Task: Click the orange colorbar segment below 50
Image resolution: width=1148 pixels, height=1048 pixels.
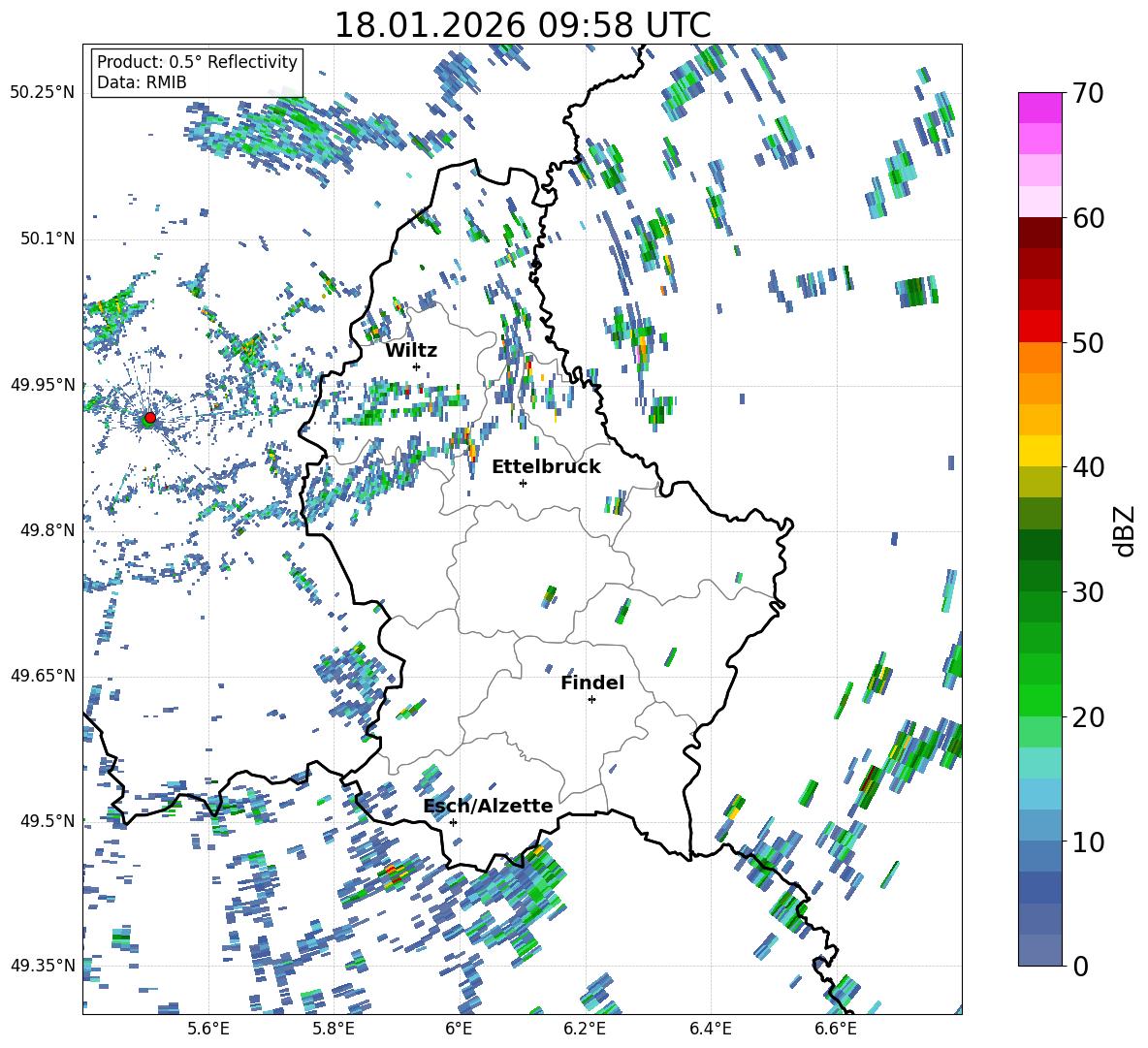Action: pos(1039,358)
